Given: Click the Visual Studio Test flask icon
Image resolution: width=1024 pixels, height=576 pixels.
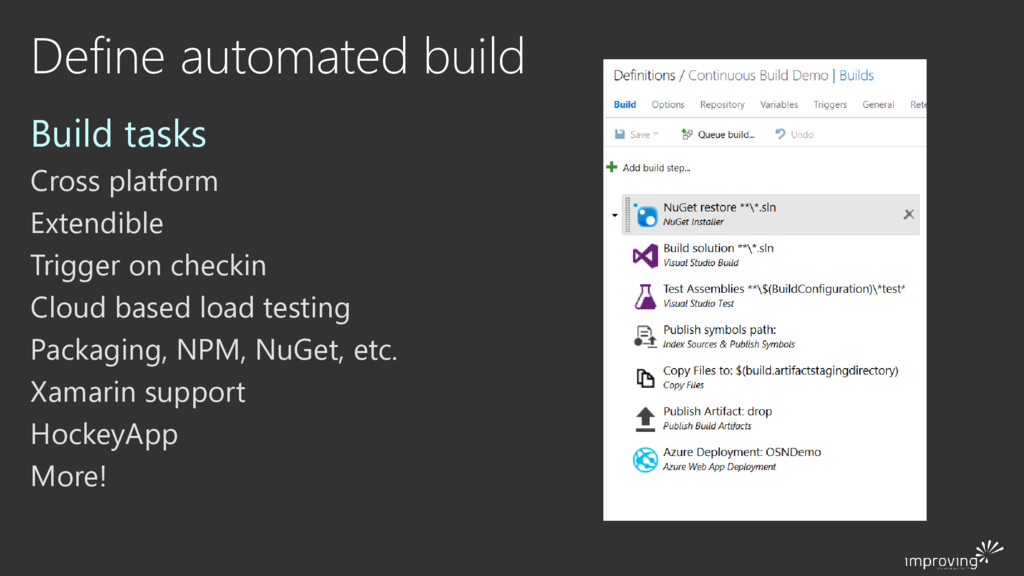Looking at the screenshot, I should point(645,296).
